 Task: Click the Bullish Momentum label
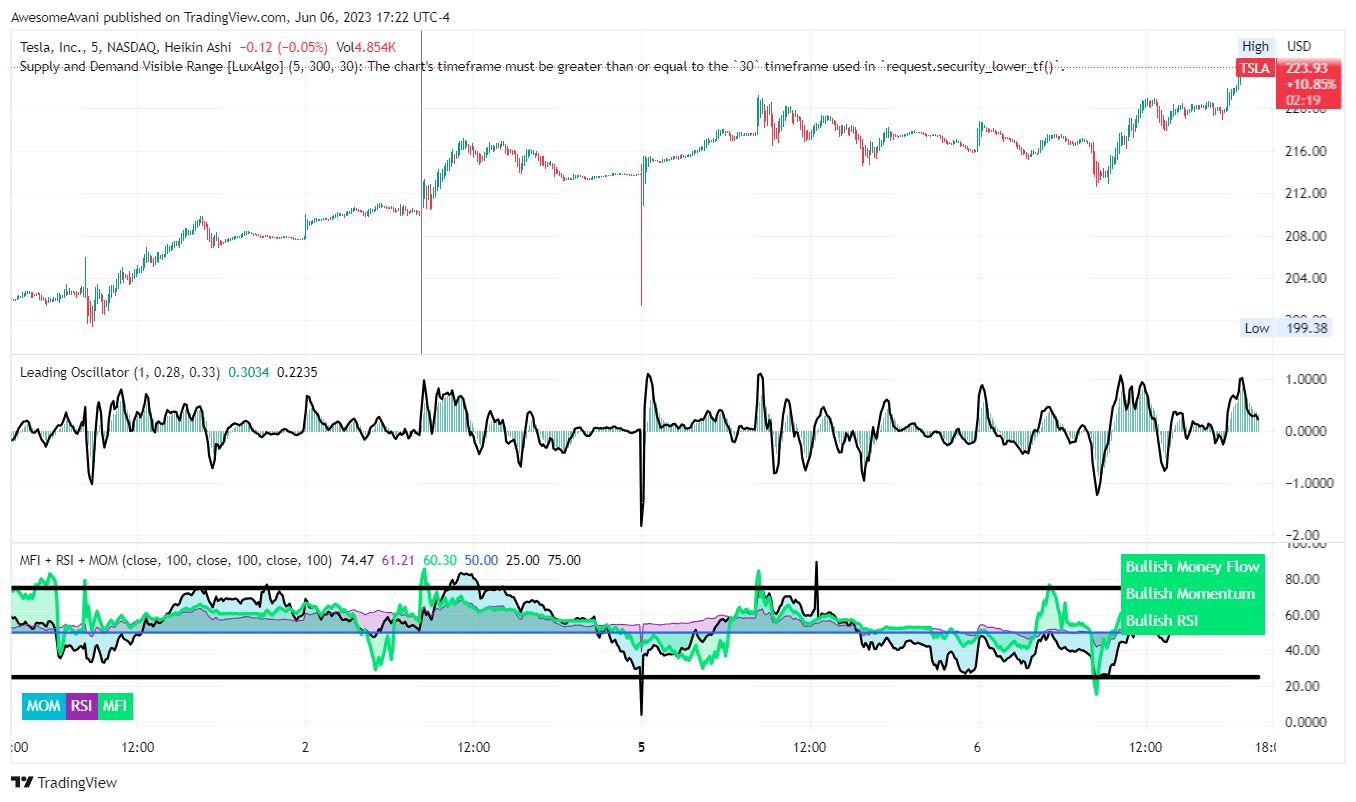[1192, 594]
